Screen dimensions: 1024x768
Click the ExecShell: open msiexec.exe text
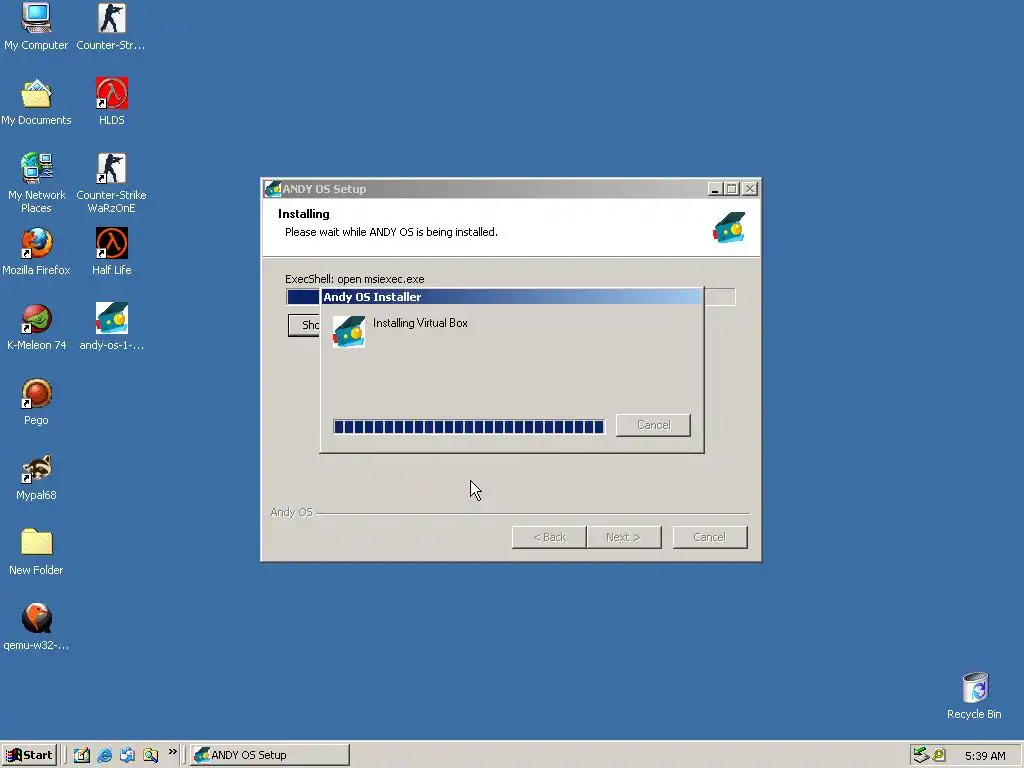coord(355,279)
